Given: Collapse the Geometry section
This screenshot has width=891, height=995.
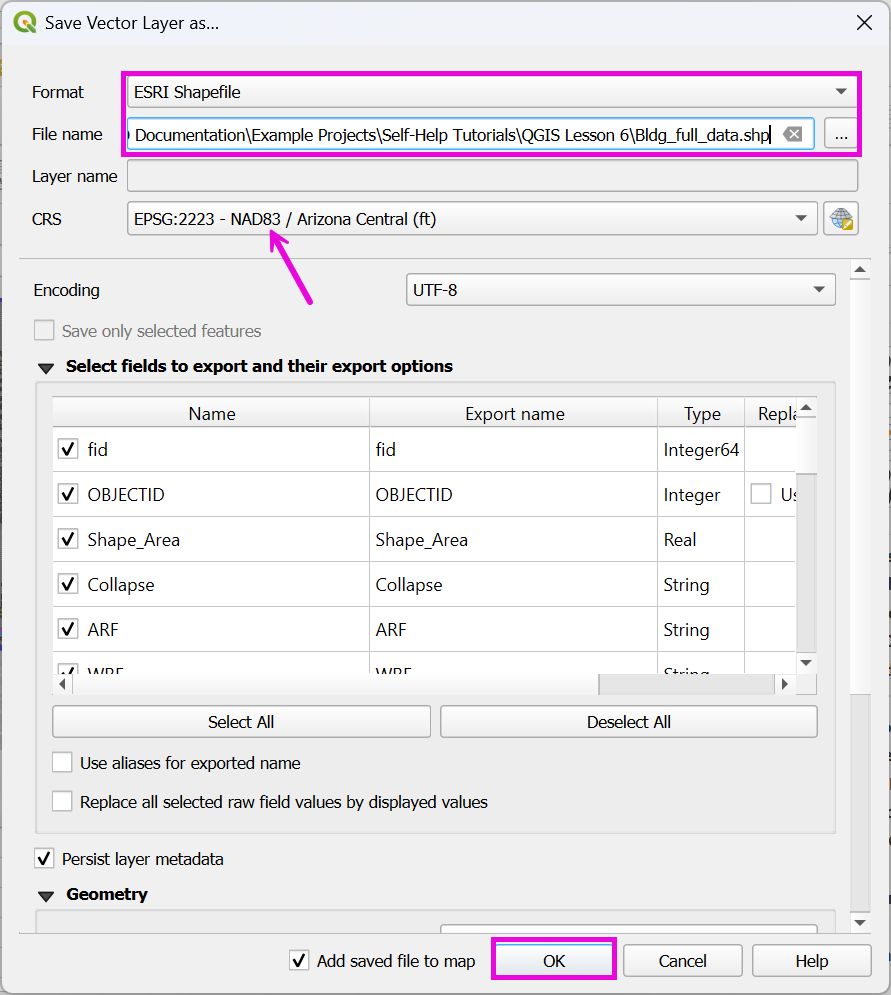Looking at the screenshot, I should click(46, 895).
